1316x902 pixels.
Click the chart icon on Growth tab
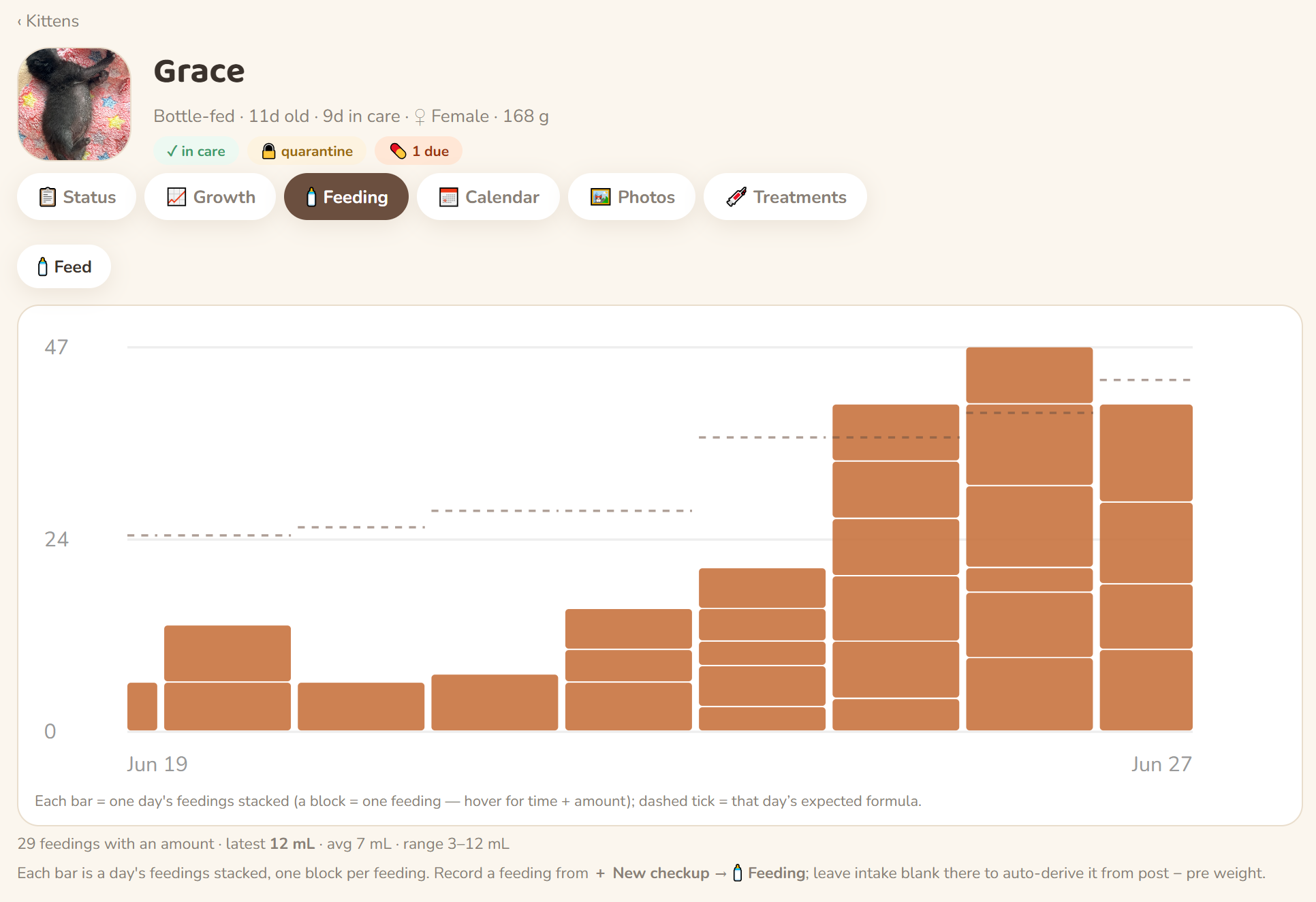176,197
